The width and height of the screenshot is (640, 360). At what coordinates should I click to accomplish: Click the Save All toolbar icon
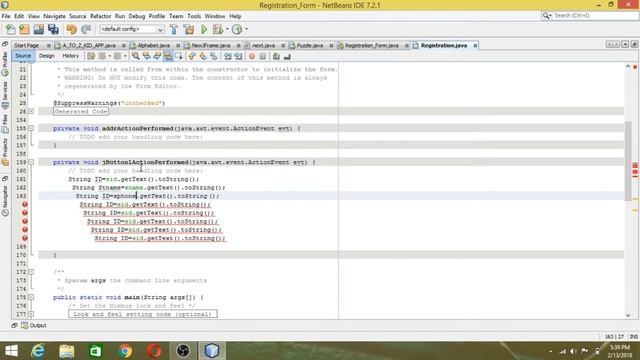pos(53,29)
